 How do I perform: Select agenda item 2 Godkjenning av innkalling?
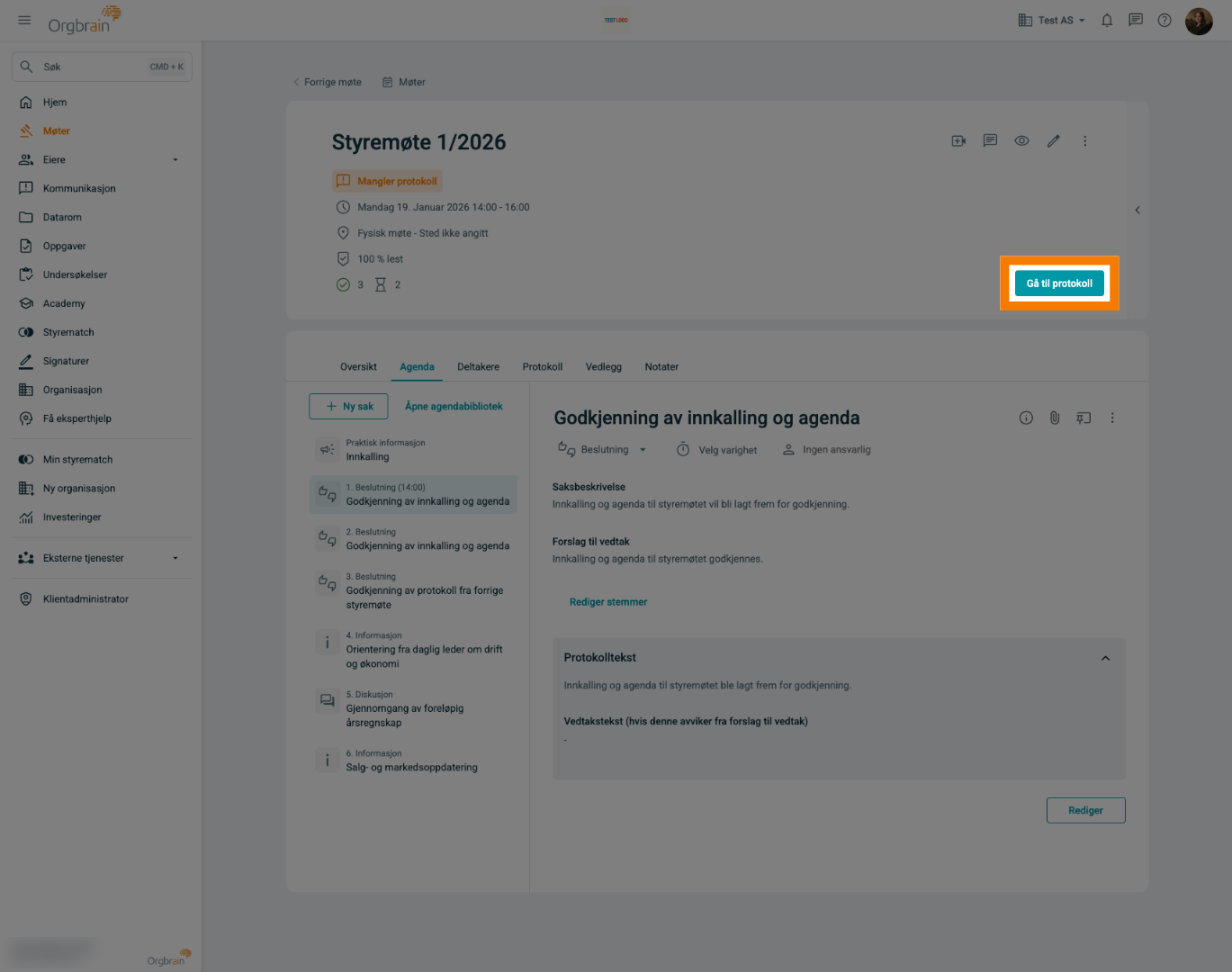[413, 540]
